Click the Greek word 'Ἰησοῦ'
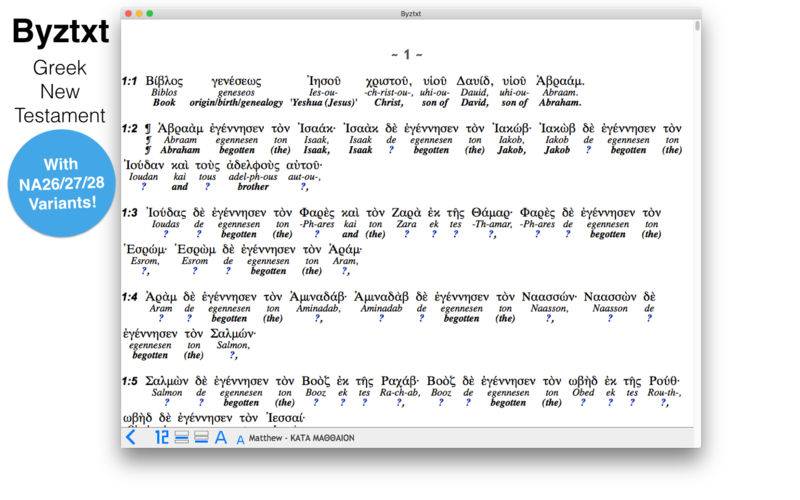 pos(323,81)
